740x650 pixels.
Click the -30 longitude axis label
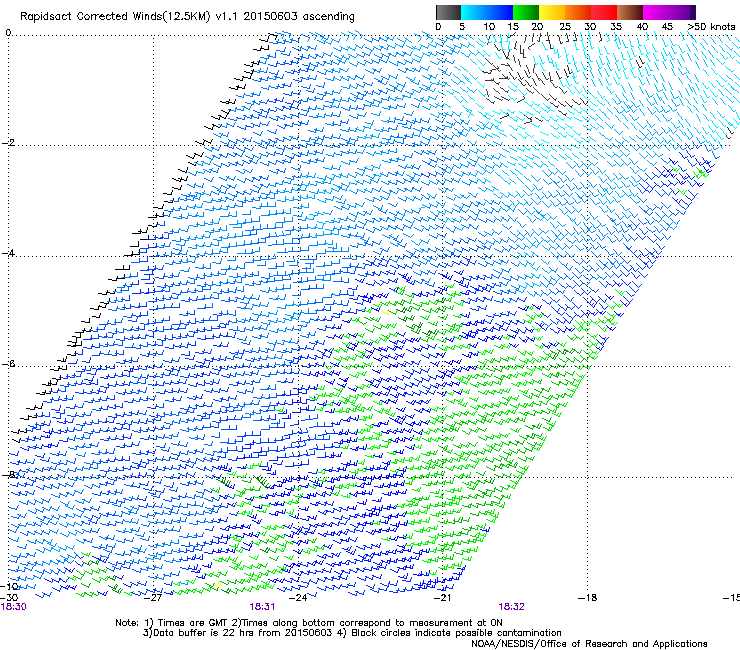click(x=9, y=598)
